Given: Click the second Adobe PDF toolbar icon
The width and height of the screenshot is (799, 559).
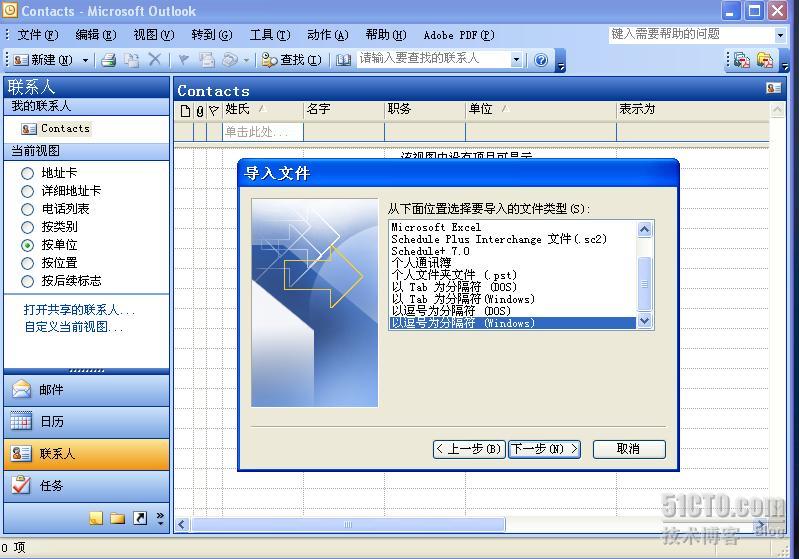Looking at the screenshot, I should (x=765, y=60).
